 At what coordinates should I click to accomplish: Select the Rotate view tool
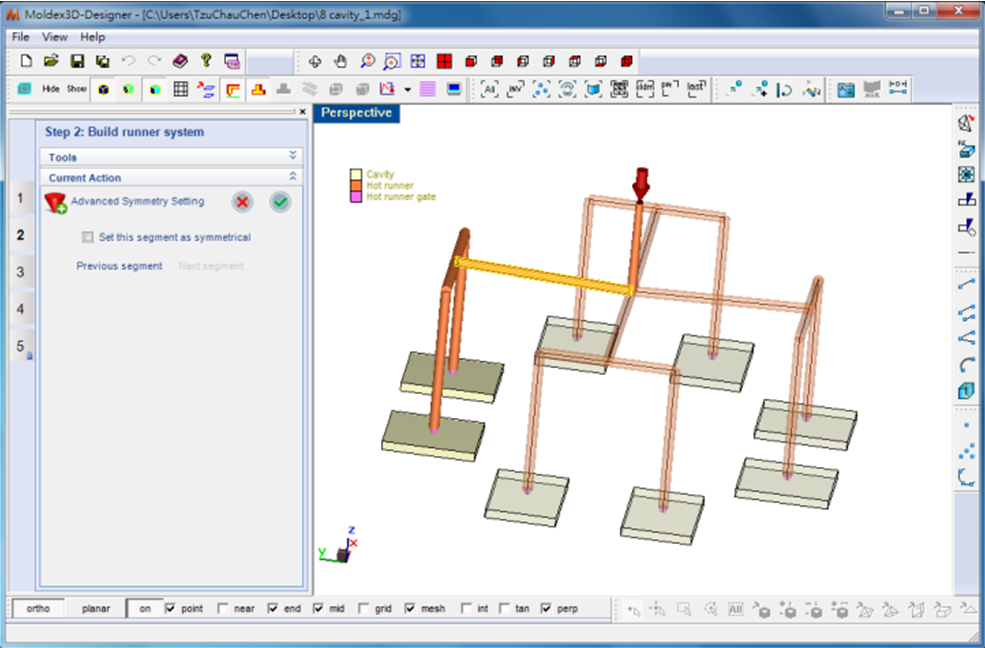coord(315,61)
